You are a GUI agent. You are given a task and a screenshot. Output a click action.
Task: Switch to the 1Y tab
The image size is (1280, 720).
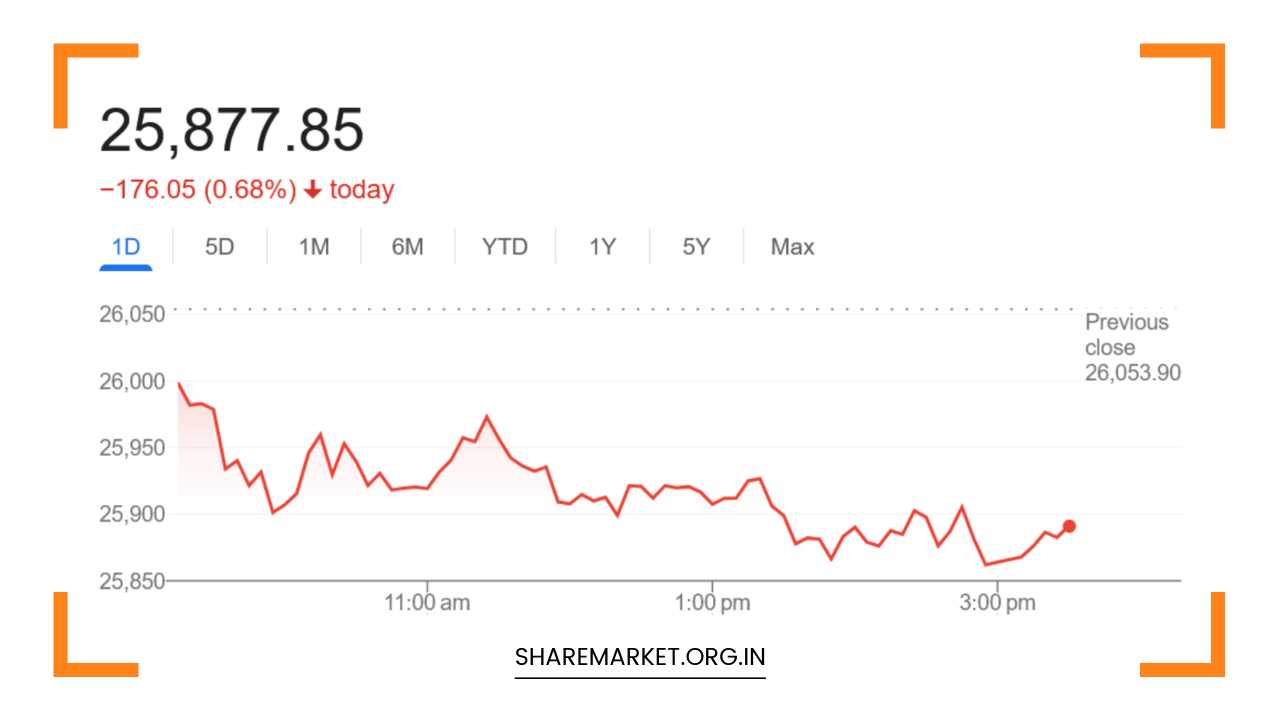click(602, 247)
